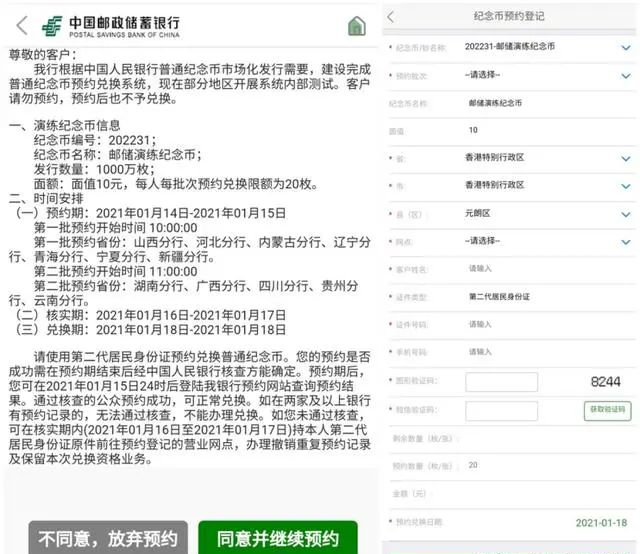This screenshot has height=554, width=640.
Task: Click the 第二代居民身份证 document type value
Action: [x=499, y=297]
